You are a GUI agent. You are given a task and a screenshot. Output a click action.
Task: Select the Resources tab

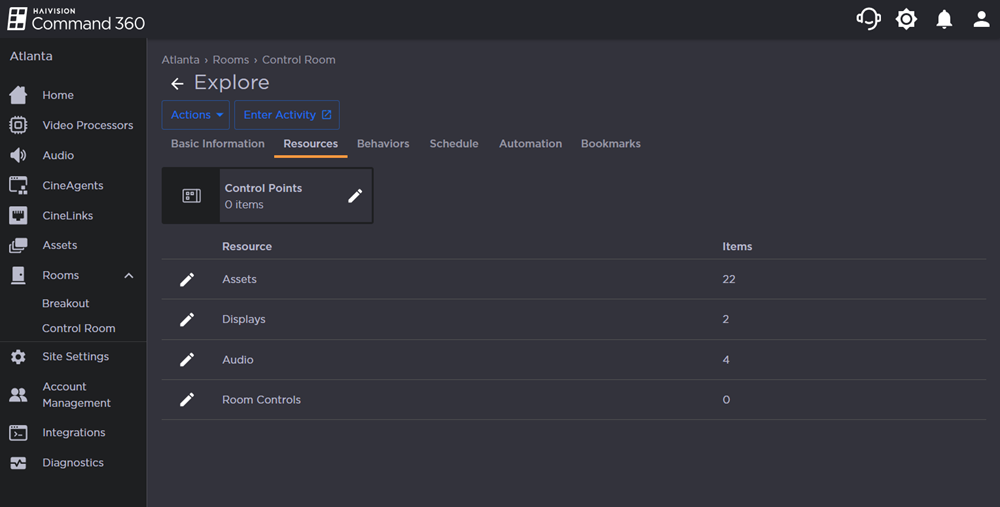pyautogui.click(x=311, y=144)
